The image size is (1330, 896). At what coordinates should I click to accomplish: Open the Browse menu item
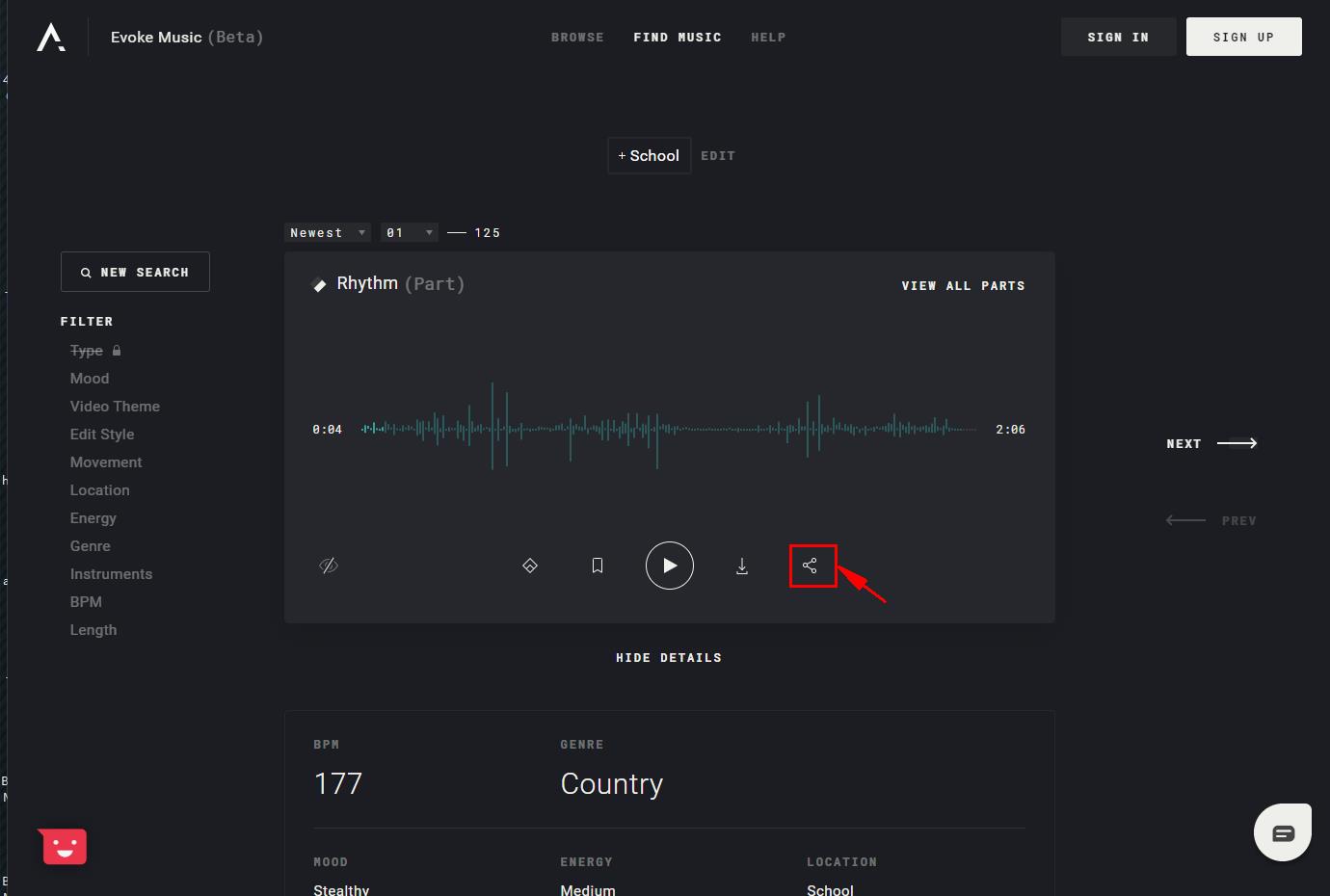pos(577,38)
